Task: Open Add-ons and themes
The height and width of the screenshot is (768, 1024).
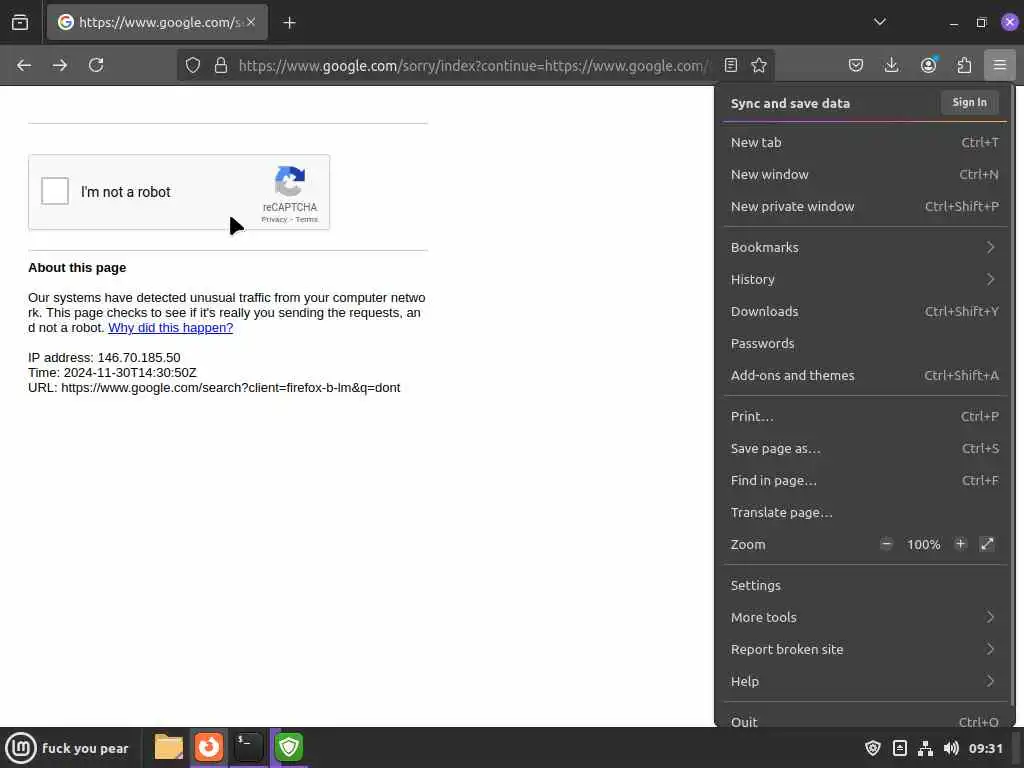Action: (x=865, y=376)
